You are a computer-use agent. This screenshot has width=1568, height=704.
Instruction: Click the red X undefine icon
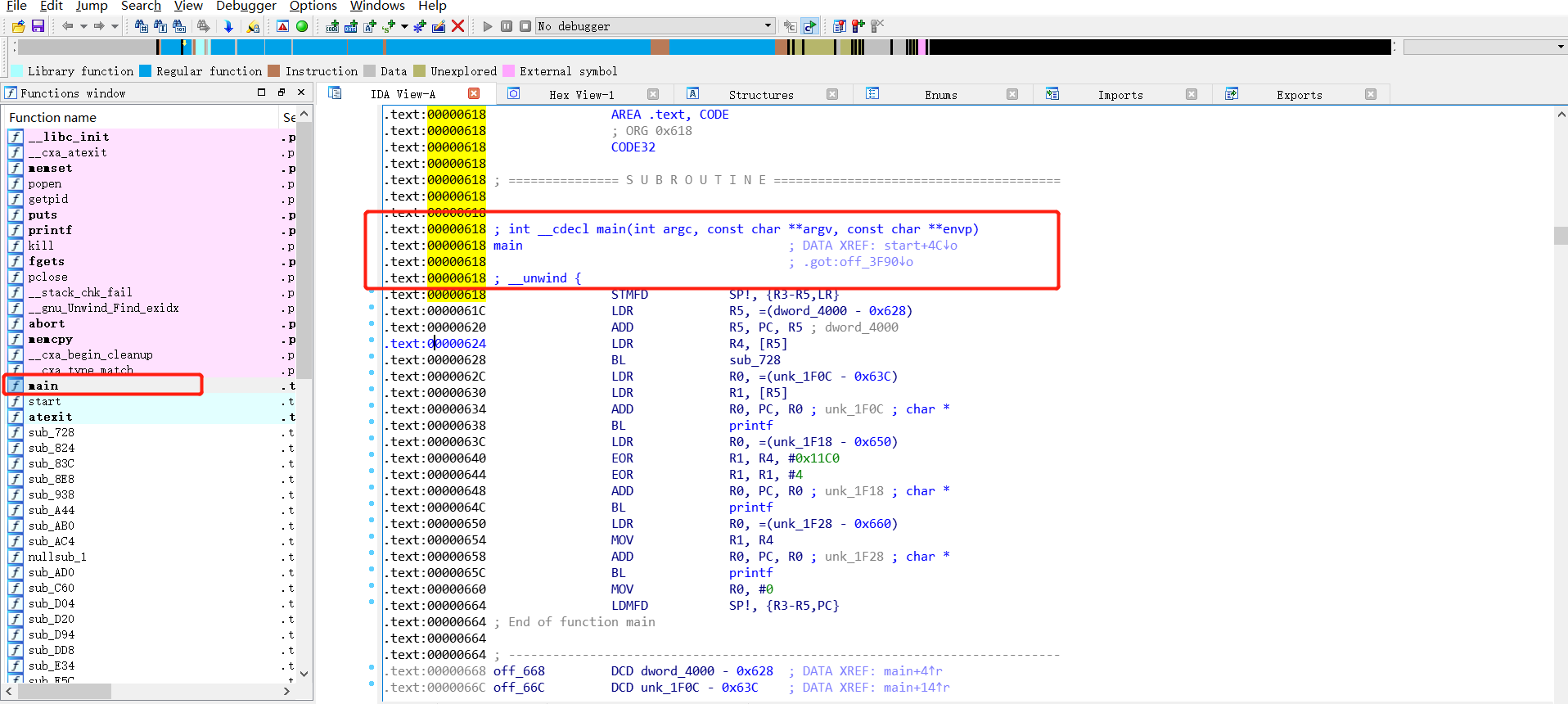[458, 26]
